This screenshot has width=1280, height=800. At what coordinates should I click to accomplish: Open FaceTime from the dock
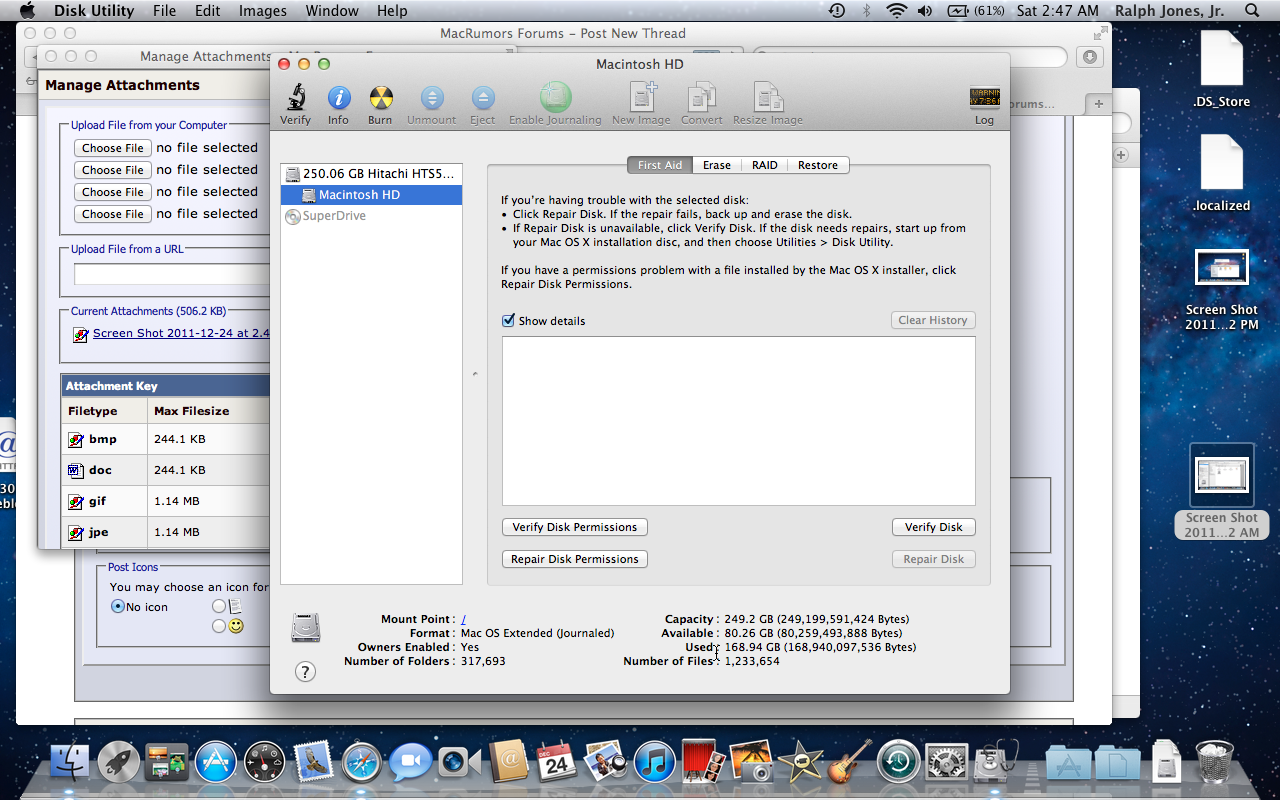click(459, 762)
